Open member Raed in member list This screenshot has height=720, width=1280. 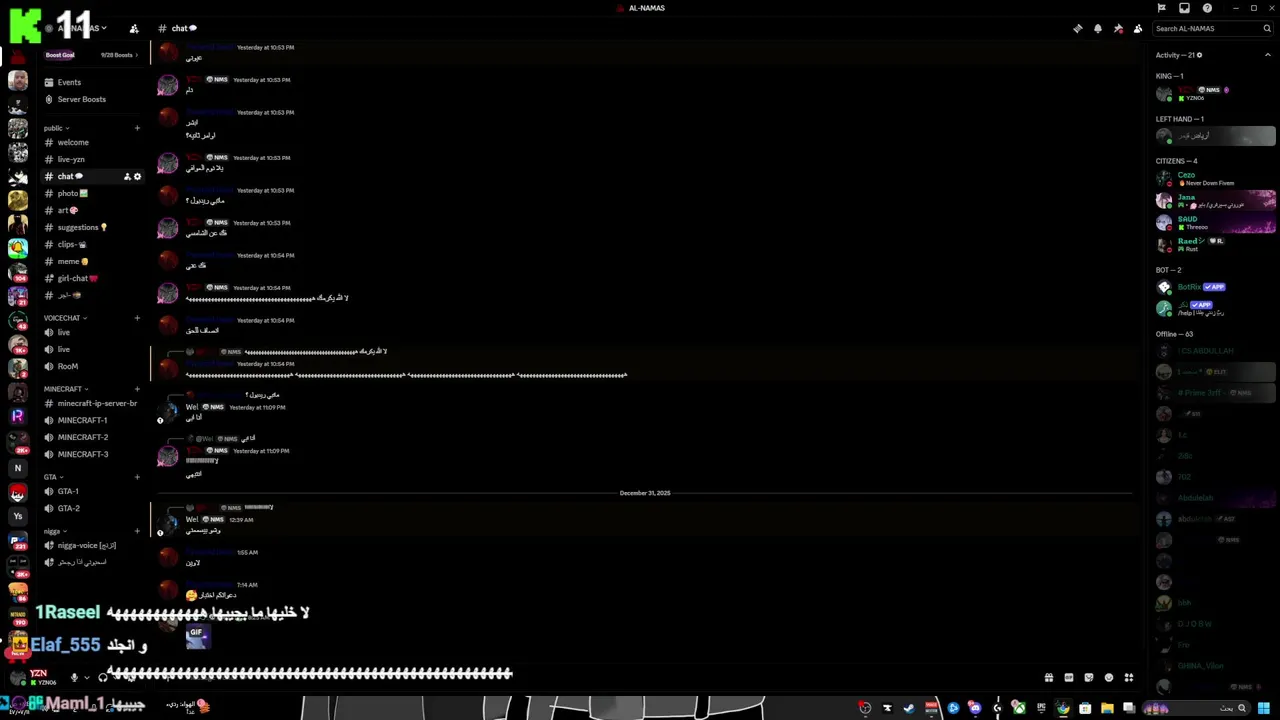coord(1215,244)
